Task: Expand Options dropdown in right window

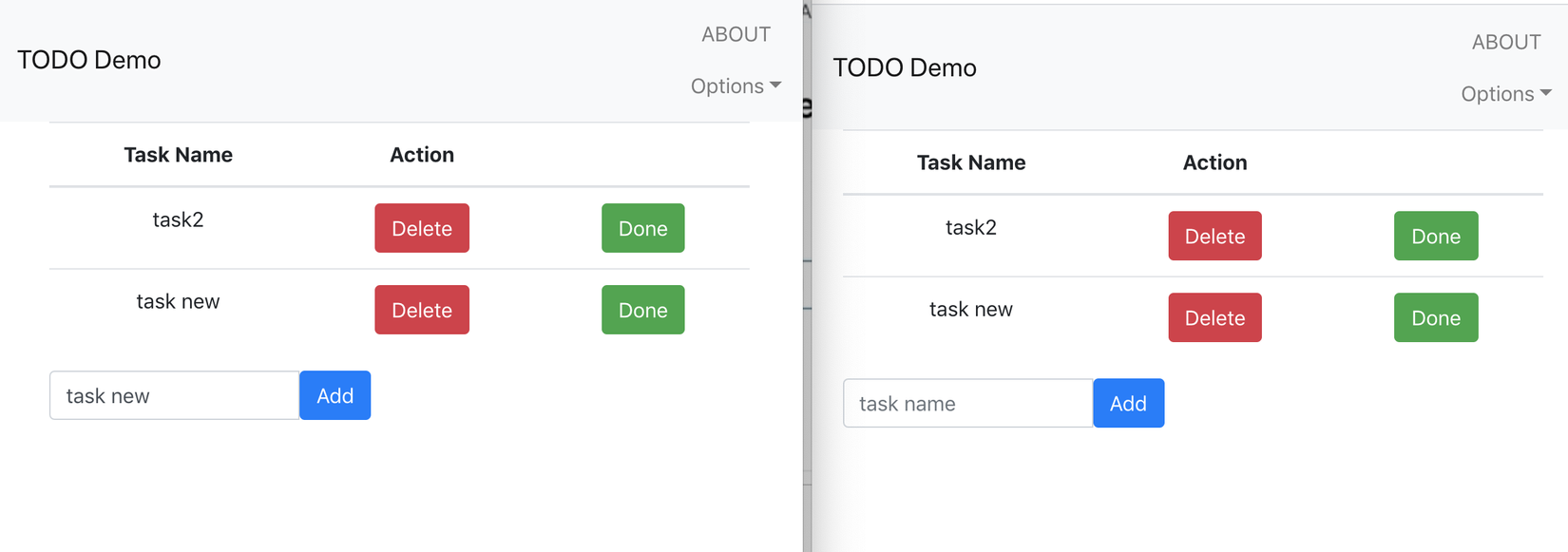Action: coord(1506,94)
